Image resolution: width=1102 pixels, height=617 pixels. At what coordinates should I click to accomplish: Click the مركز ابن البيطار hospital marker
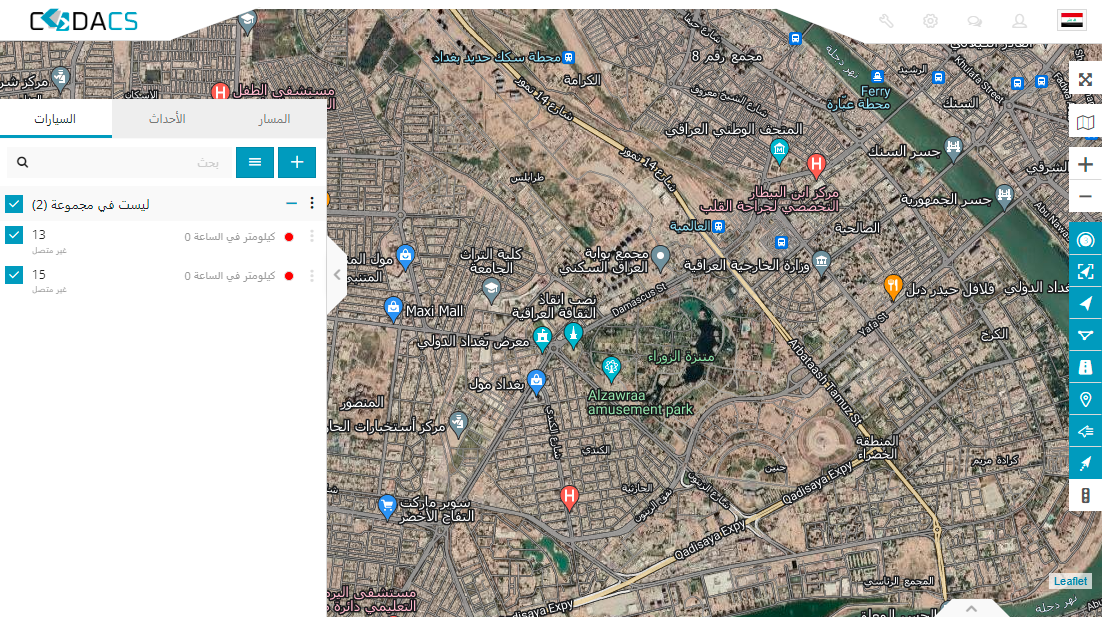(816, 166)
